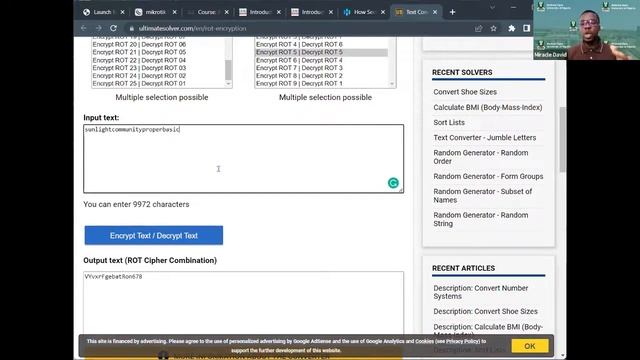Open Random Generator - Random Order link

point(481,157)
